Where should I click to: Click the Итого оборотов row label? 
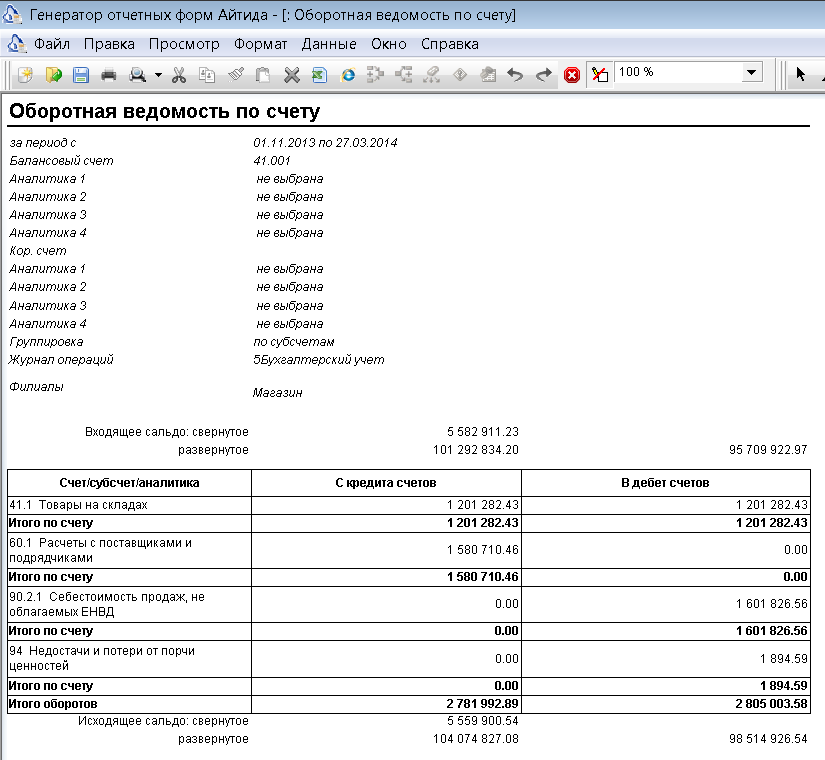[x=53, y=704]
